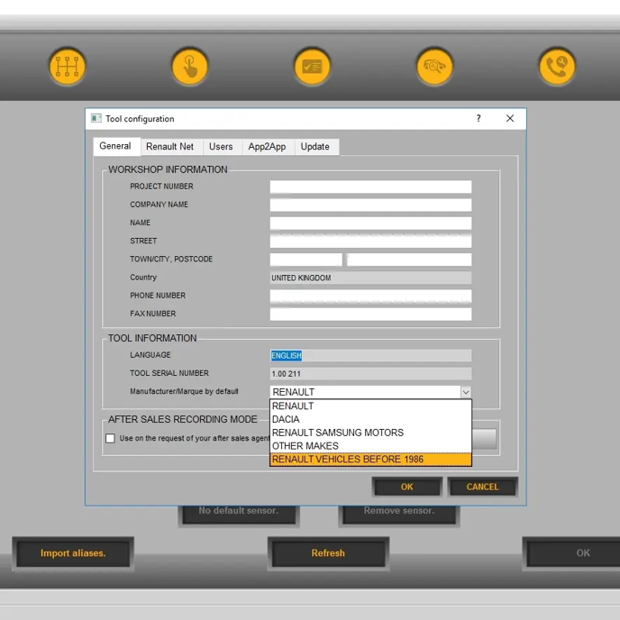Select DACIA in the dropdown list
Image resolution: width=620 pixels, height=620 pixels.
coord(370,419)
